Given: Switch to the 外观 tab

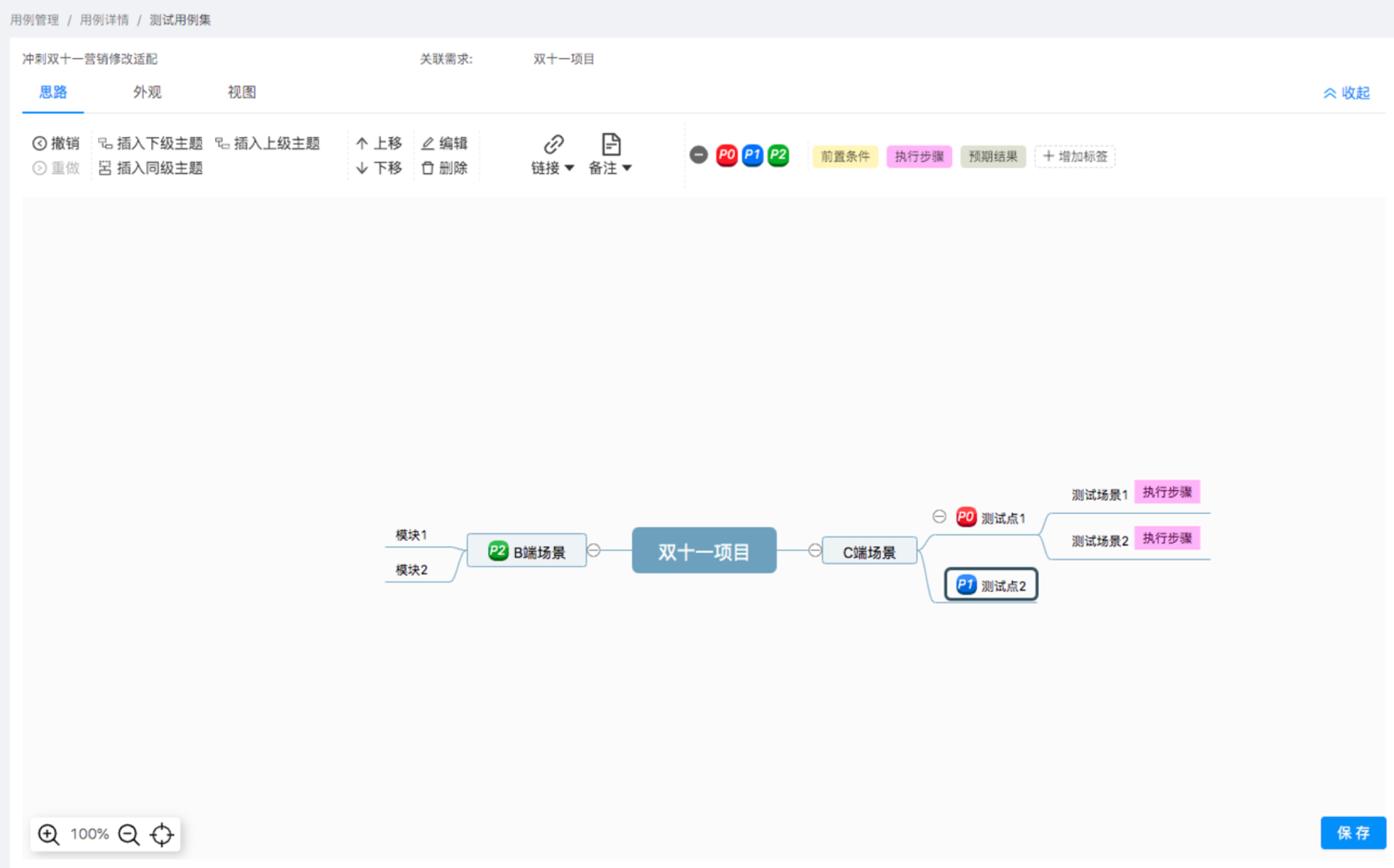Looking at the screenshot, I should (x=146, y=92).
